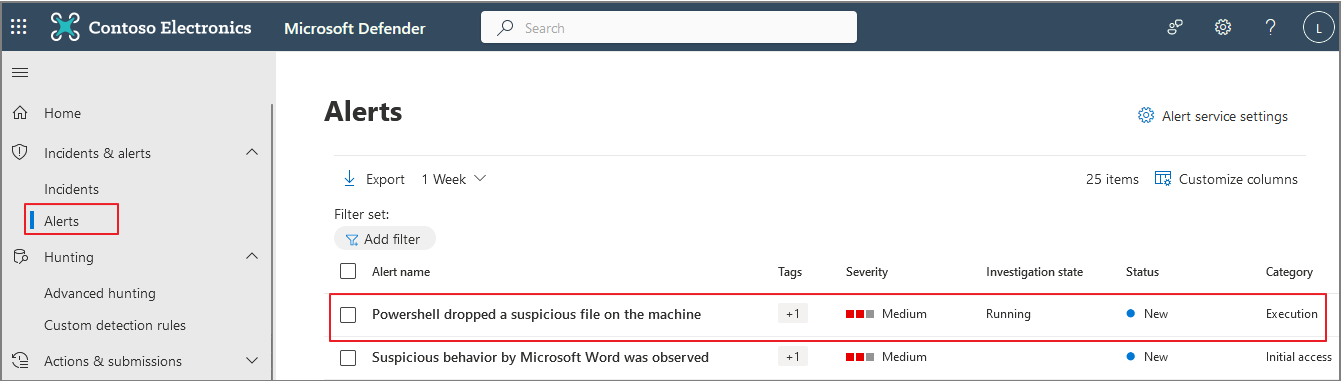Click the Incidents & alerts shield icon
This screenshot has width=1341, height=381.
point(19,153)
